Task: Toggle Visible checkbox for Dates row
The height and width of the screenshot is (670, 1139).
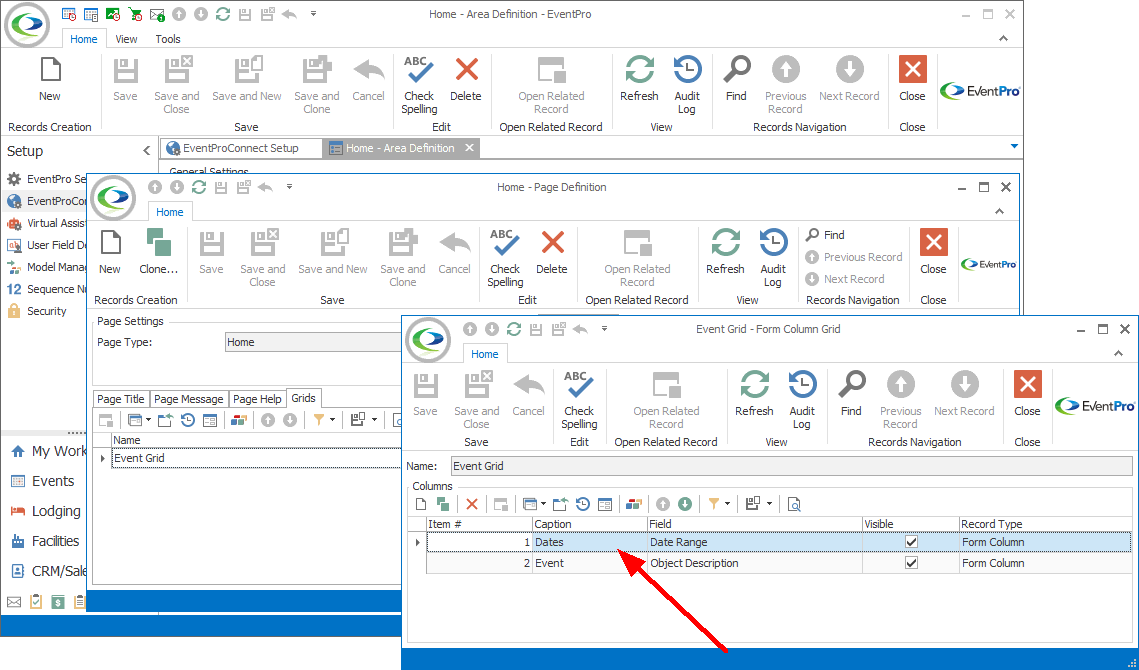Action: click(x=912, y=542)
